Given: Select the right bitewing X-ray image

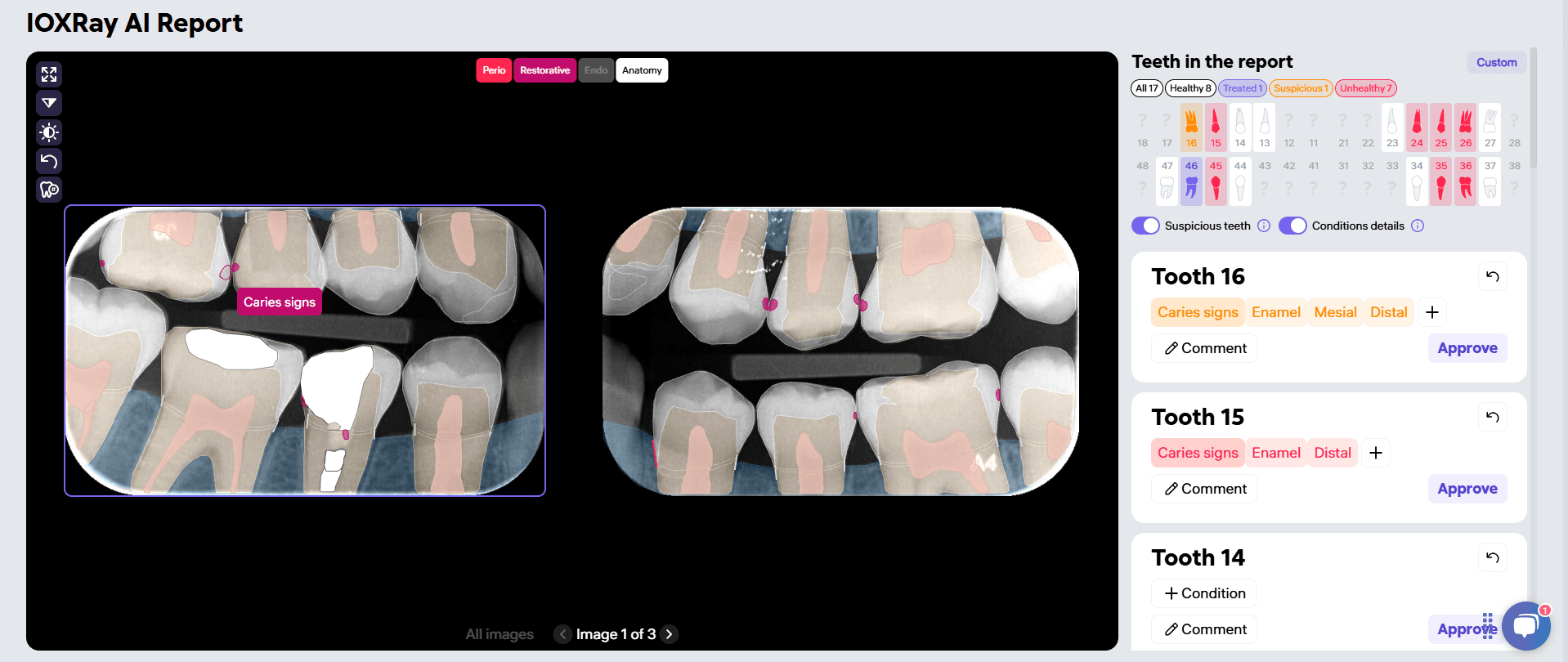Looking at the screenshot, I should [x=840, y=351].
